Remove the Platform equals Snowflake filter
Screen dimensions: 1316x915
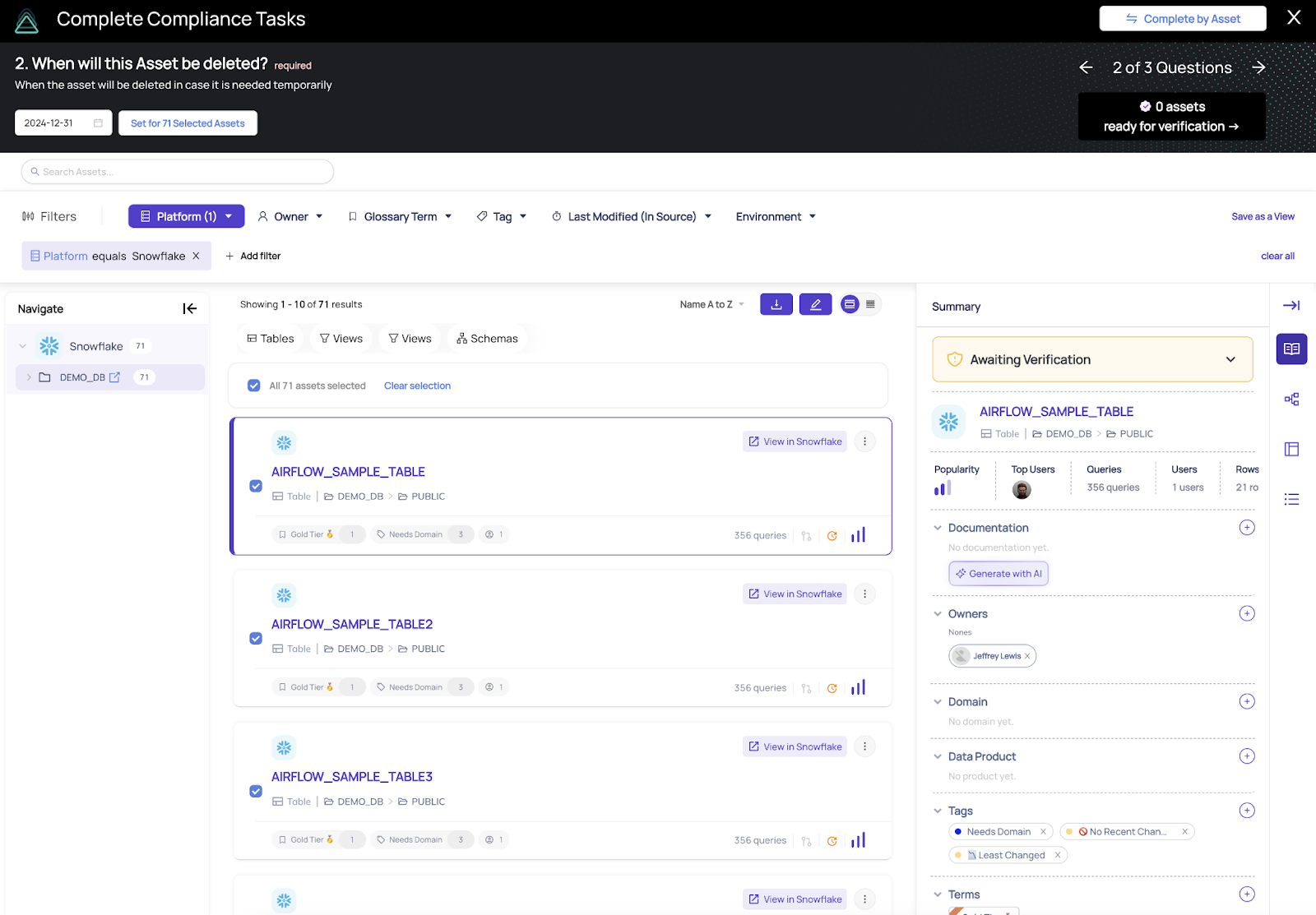pos(196,256)
